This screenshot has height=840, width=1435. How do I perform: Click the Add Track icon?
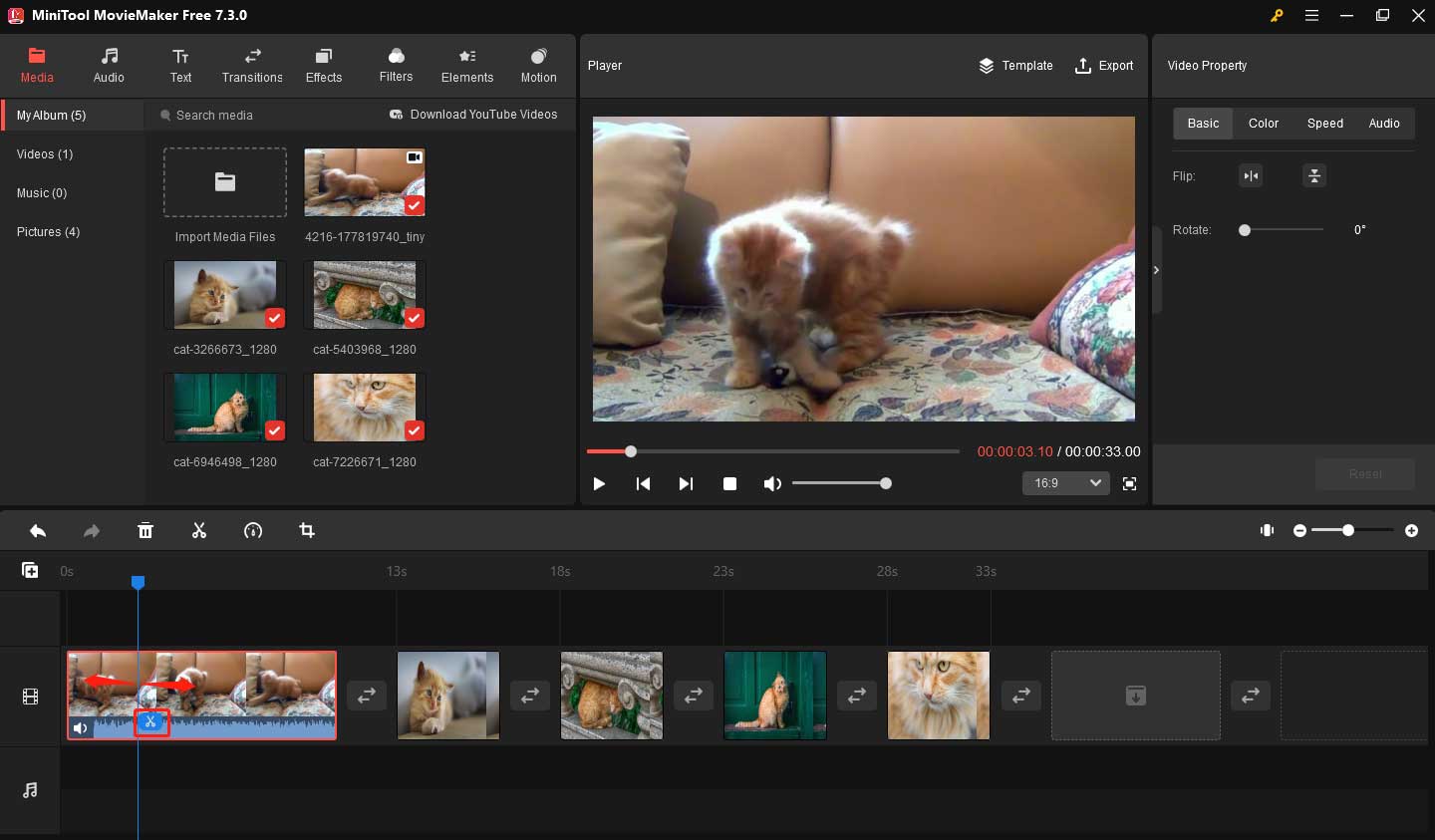(x=30, y=570)
